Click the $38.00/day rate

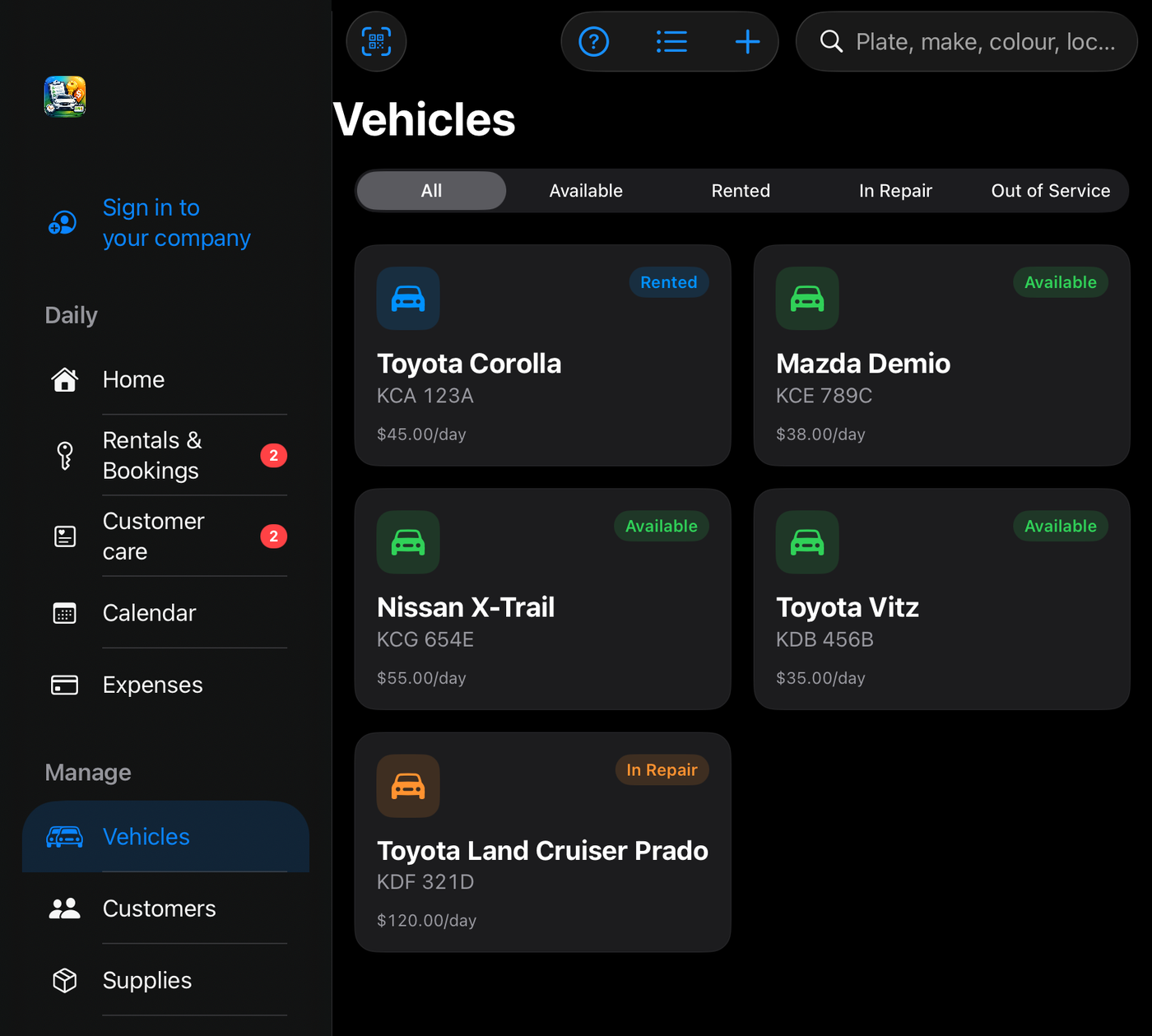pyautogui.click(x=820, y=434)
